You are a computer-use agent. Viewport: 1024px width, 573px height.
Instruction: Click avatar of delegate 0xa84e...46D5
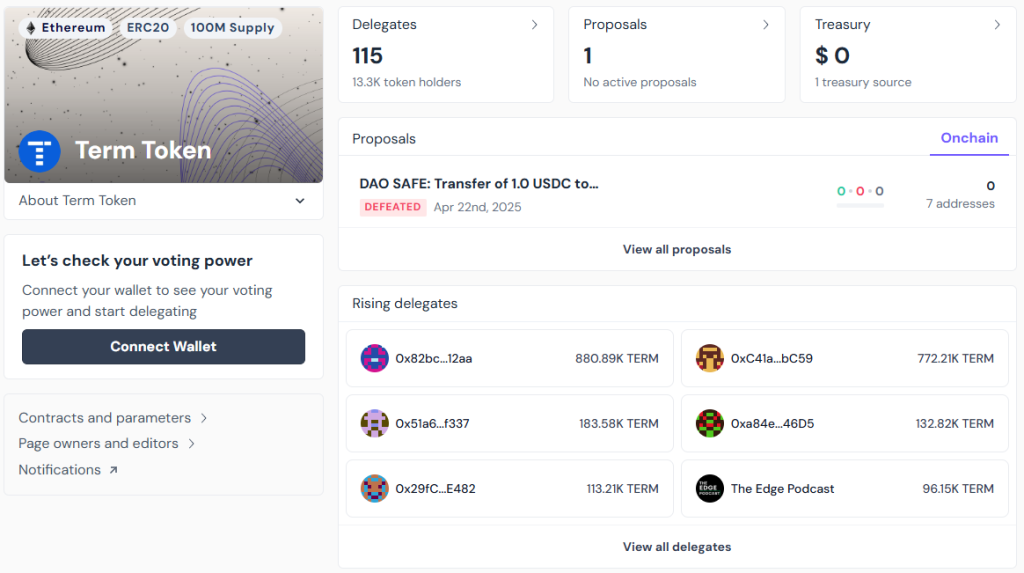click(709, 423)
